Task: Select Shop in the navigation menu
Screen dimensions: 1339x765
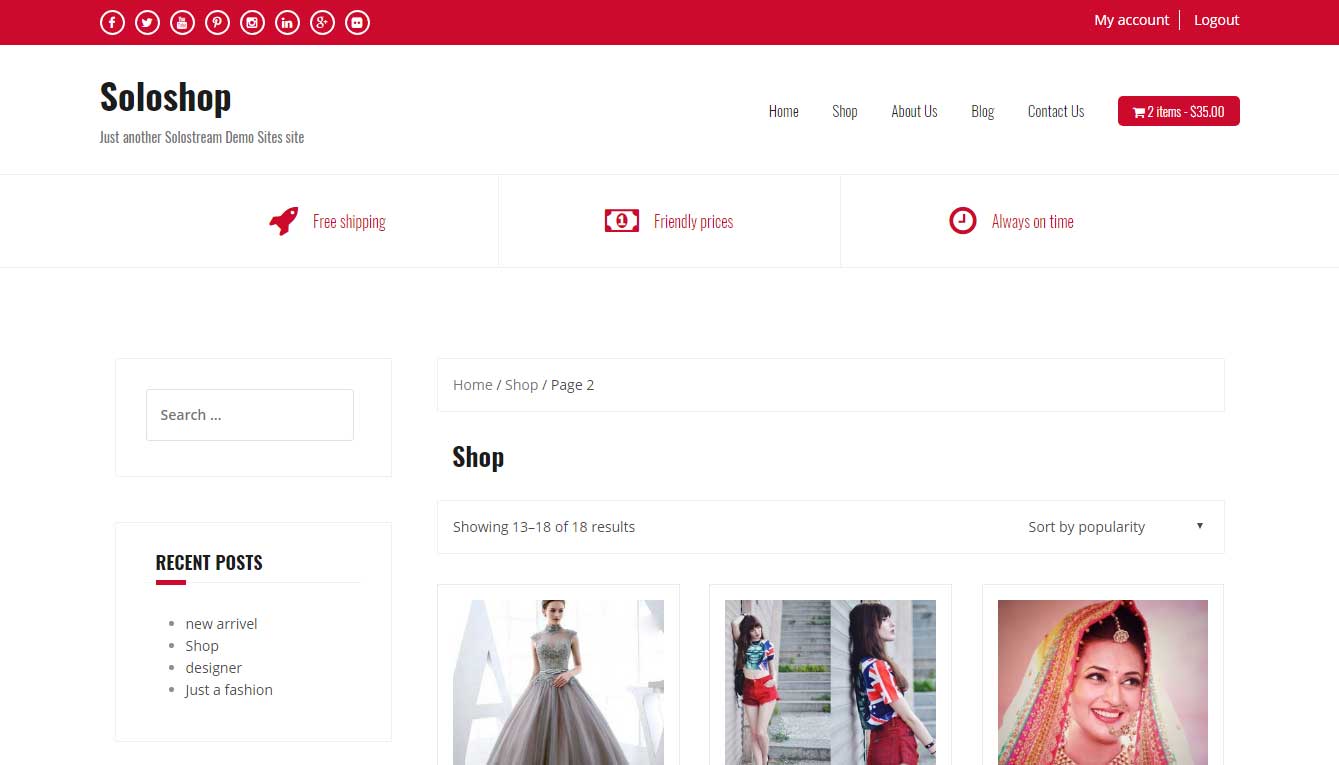Action: tap(845, 111)
